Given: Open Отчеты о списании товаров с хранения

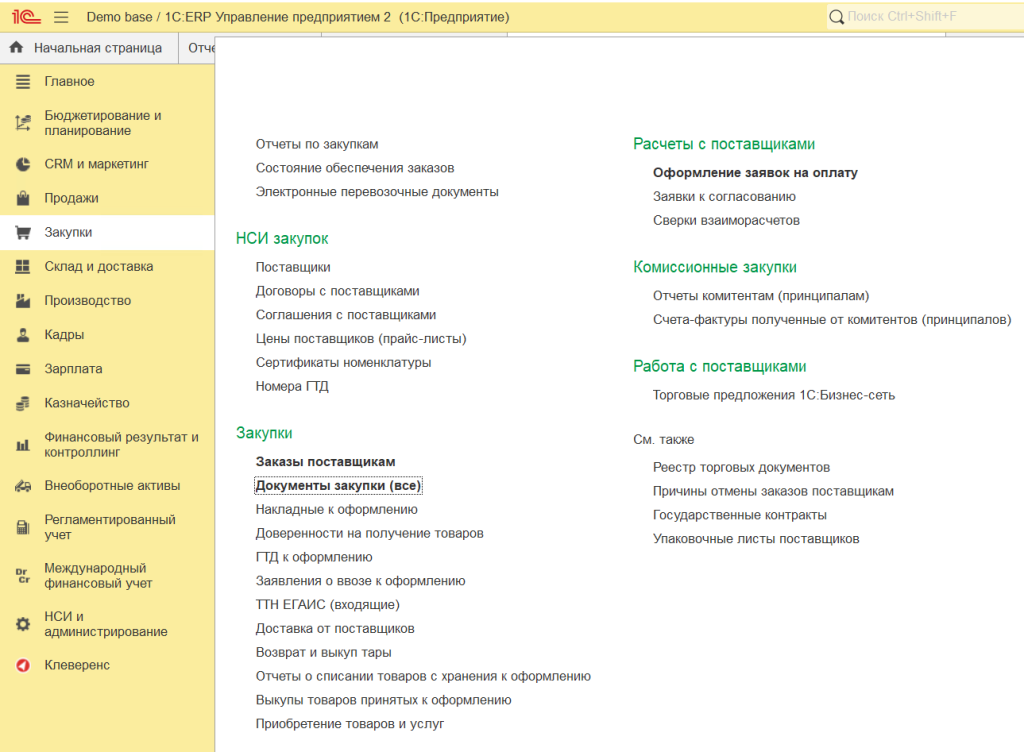Looking at the screenshot, I should point(423,676).
